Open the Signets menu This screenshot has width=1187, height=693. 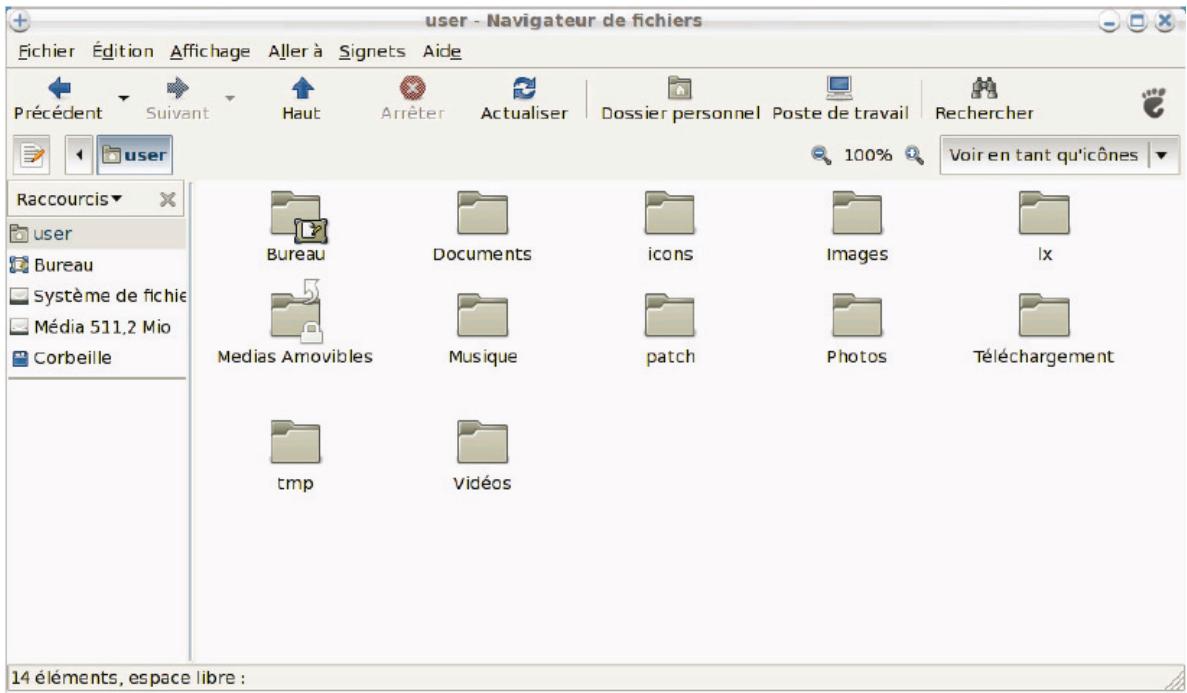[x=372, y=52]
